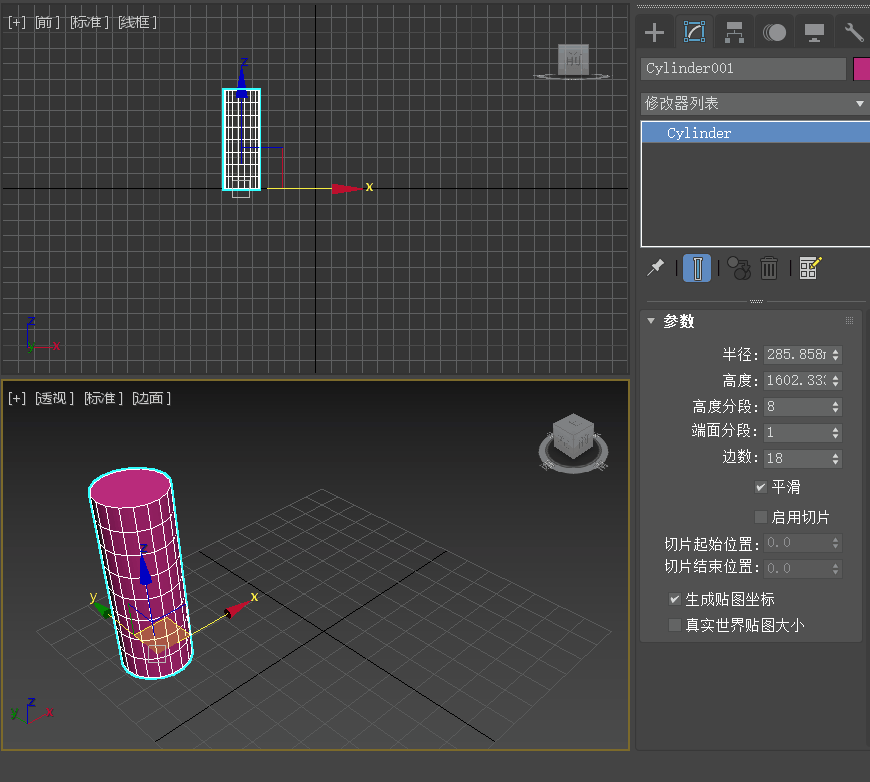Open the Create tab in command panel
Screen dimensions: 870x782
(x=654, y=32)
